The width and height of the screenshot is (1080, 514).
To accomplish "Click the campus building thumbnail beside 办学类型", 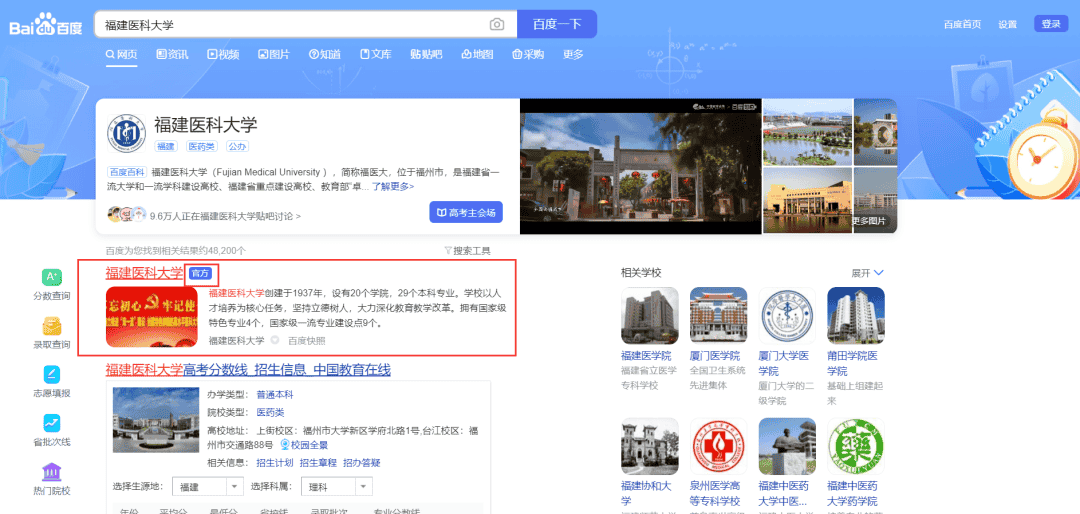I will 156,420.
